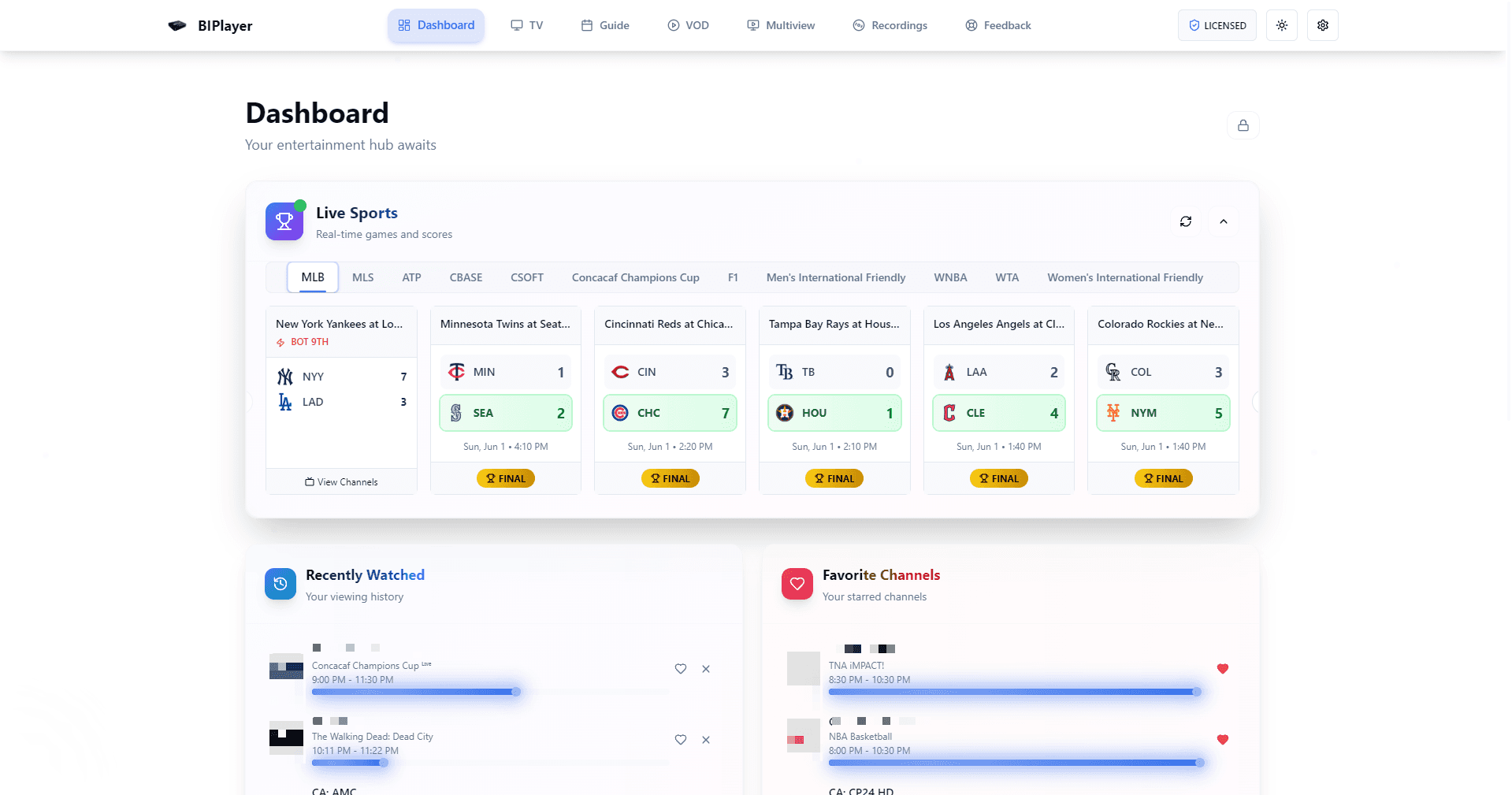This screenshot has width=1512, height=795.
Task: Click the settings gear icon
Action: [x=1322, y=25]
